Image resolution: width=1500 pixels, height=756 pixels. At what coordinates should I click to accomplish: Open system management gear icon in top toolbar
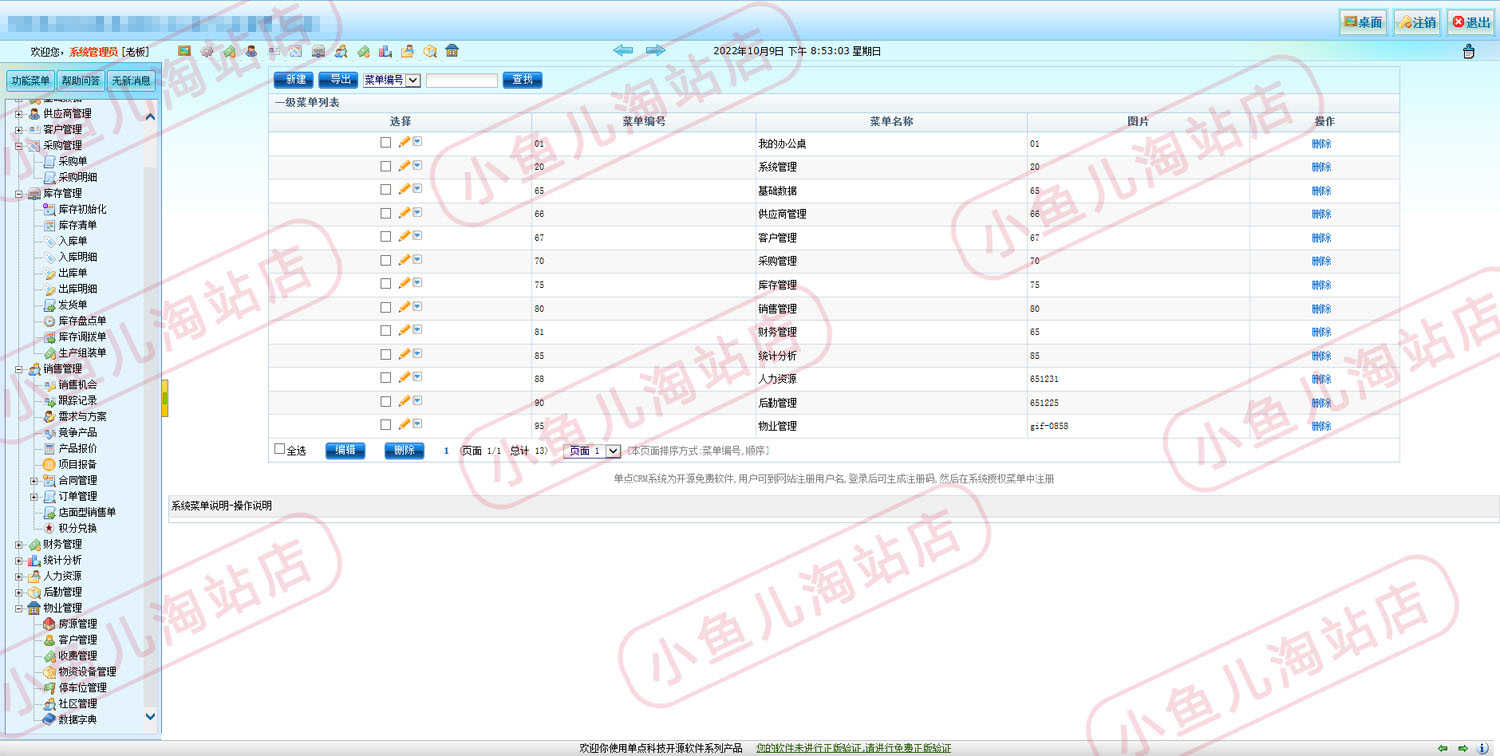(x=207, y=51)
